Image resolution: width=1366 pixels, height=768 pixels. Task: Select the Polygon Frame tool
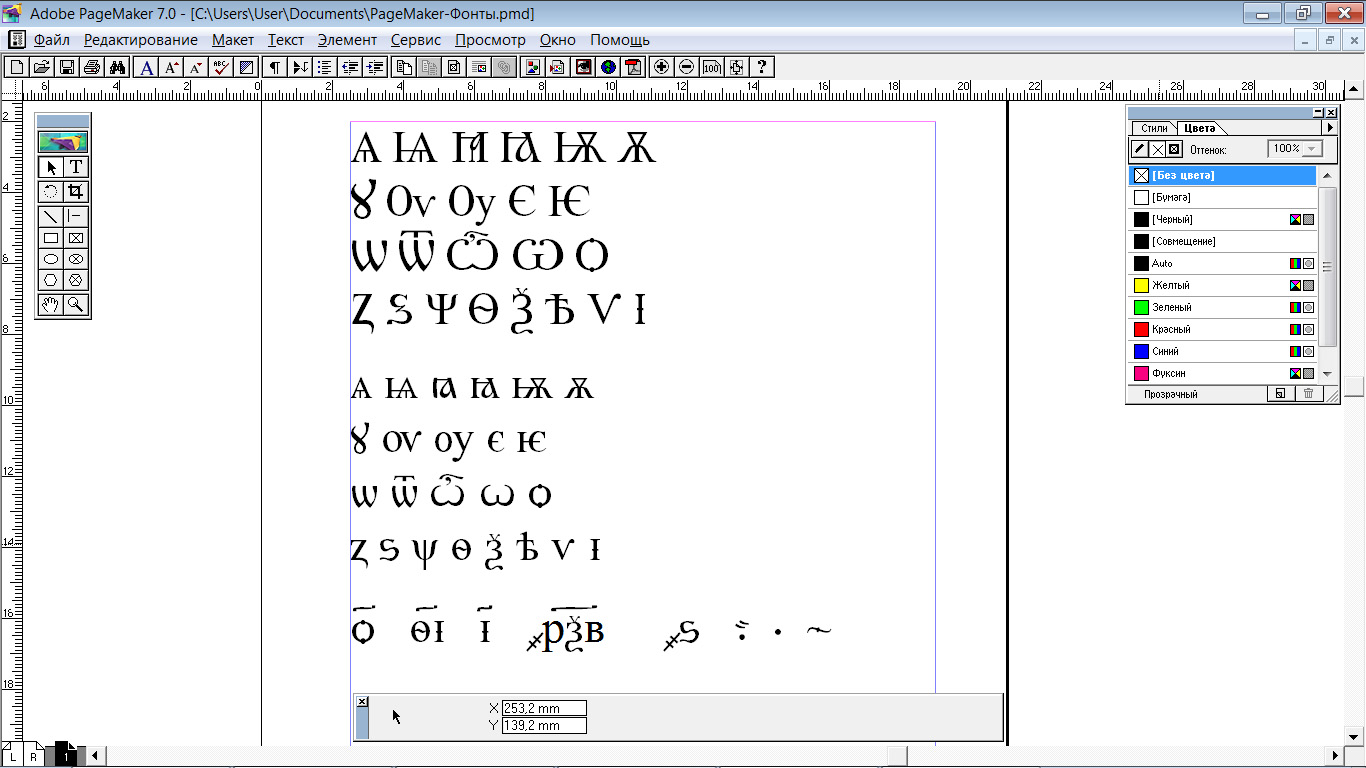click(x=75, y=280)
